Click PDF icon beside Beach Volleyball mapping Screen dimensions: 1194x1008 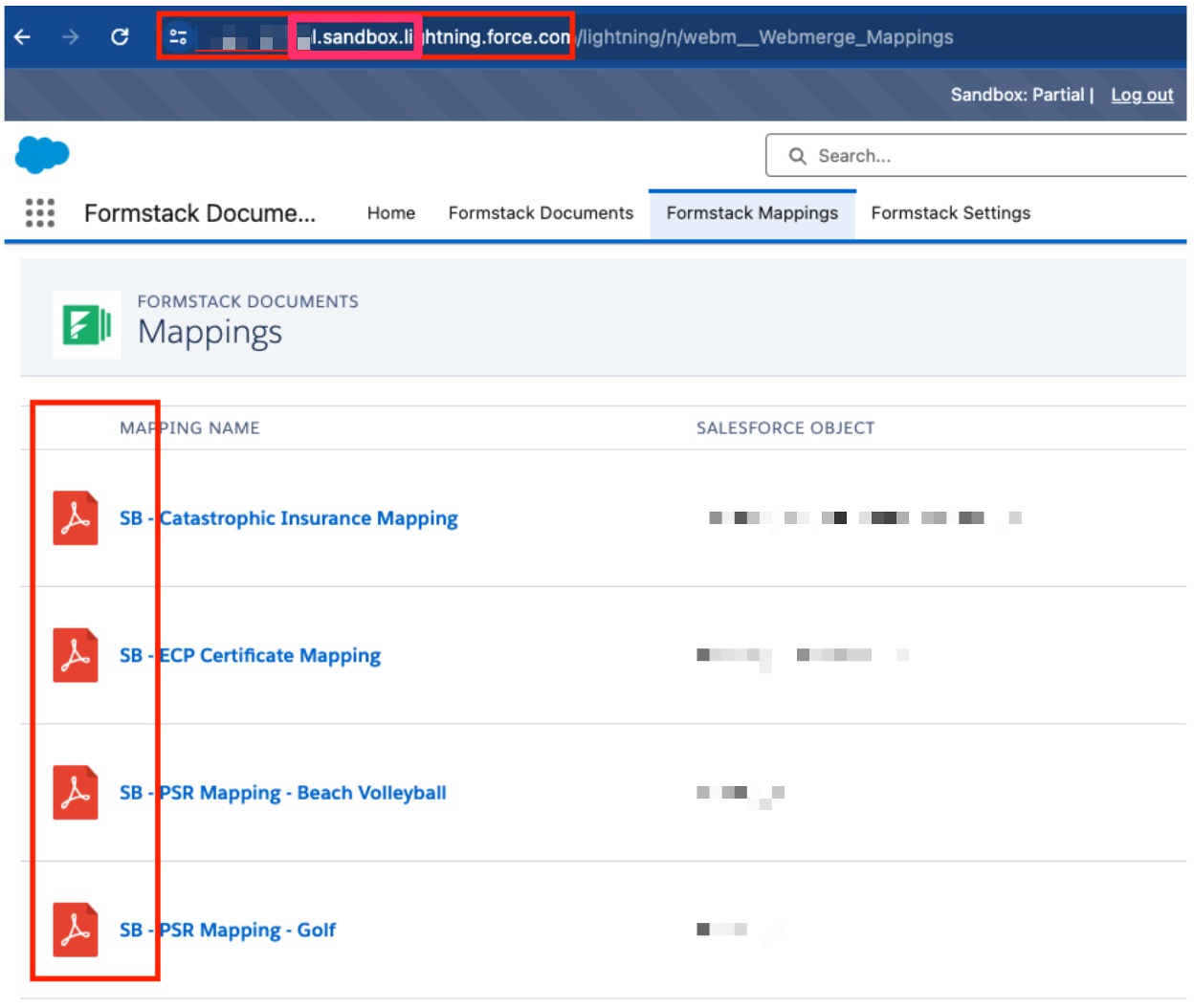pos(76,793)
